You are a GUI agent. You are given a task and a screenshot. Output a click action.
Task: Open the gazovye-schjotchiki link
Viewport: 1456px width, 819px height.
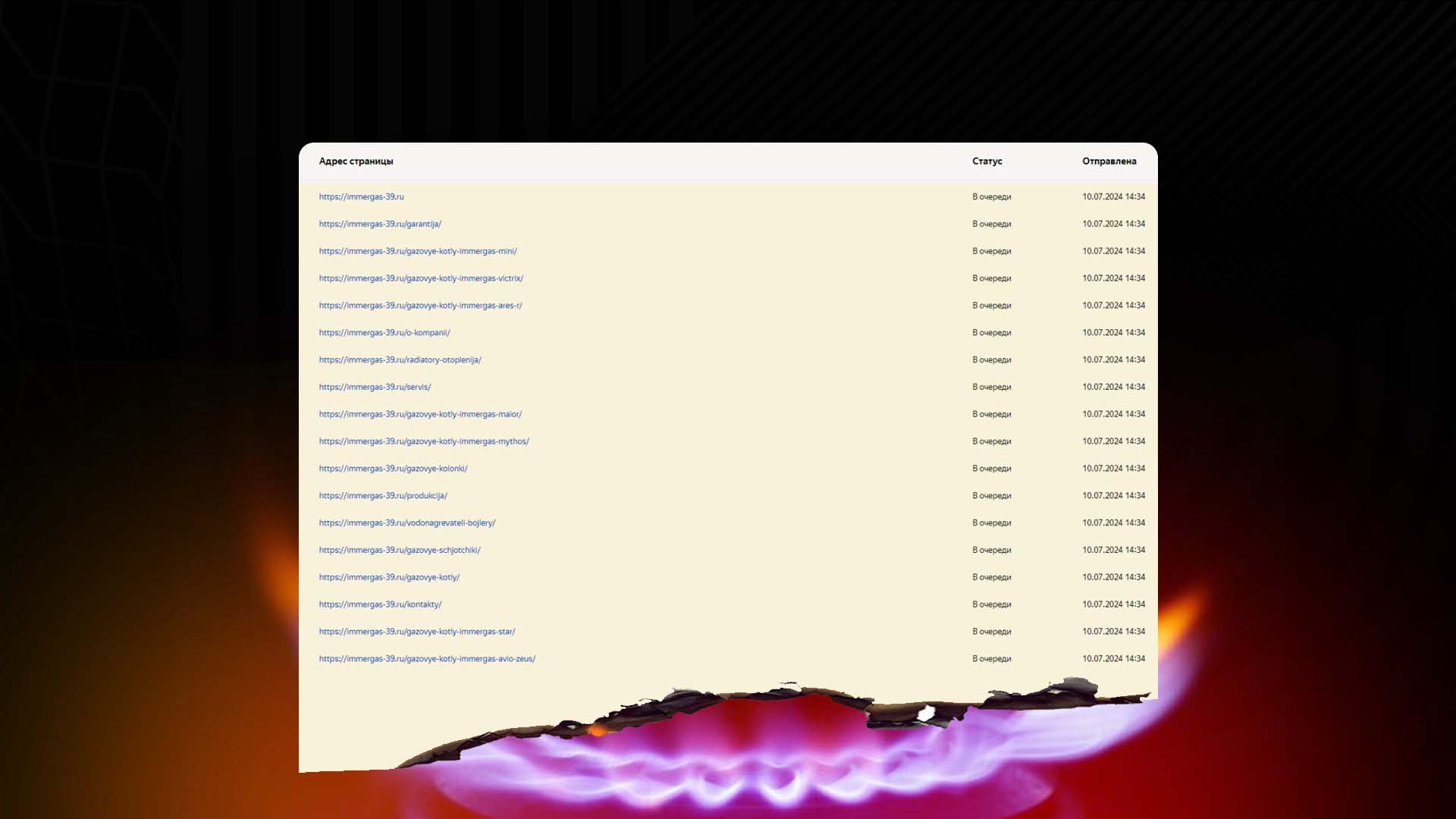(x=400, y=551)
